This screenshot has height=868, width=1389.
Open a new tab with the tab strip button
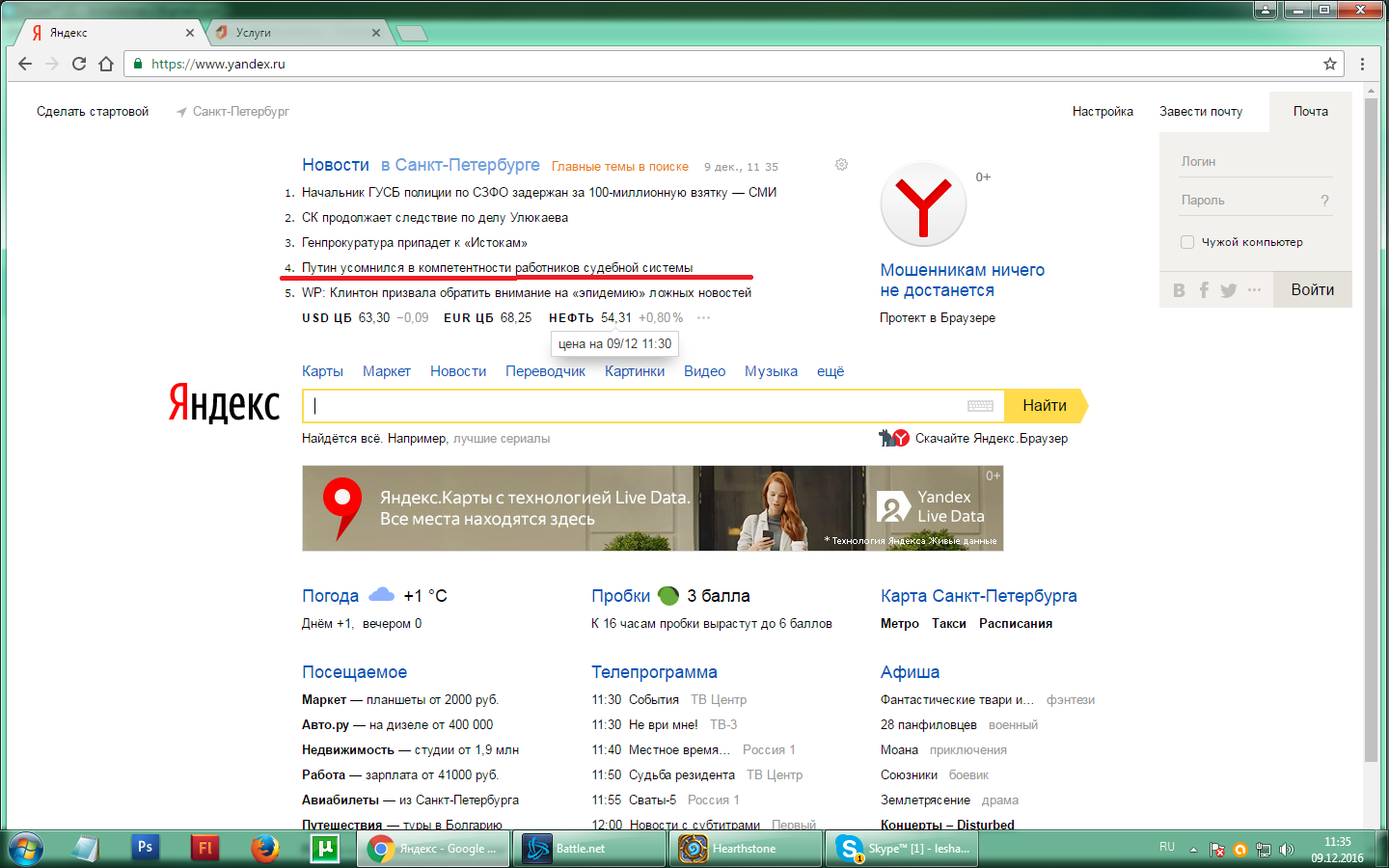[x=412, y=34]
